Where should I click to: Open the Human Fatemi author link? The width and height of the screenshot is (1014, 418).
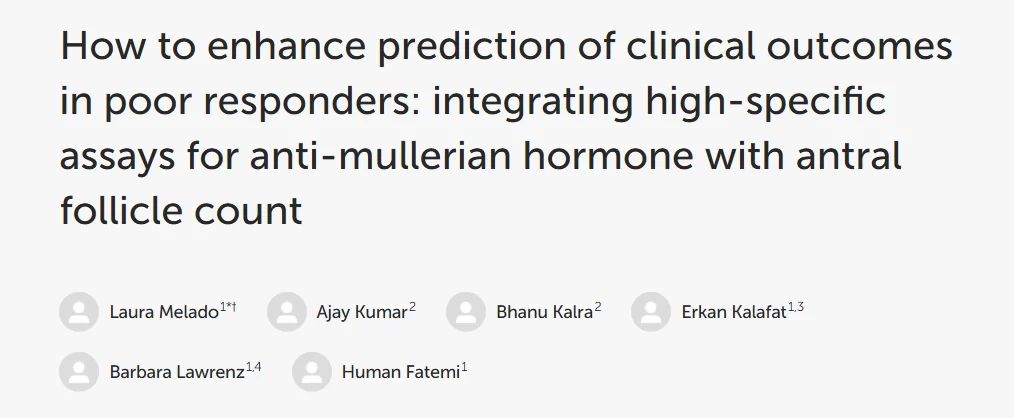coord(400,373)
